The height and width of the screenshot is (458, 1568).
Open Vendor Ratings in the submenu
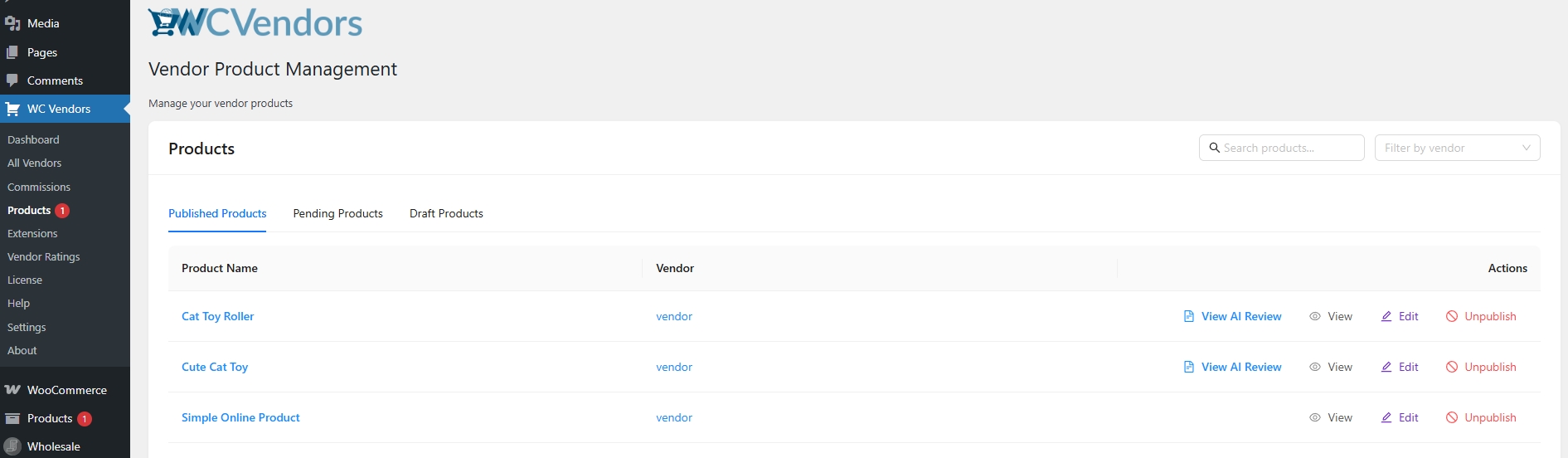coord(43,256)
